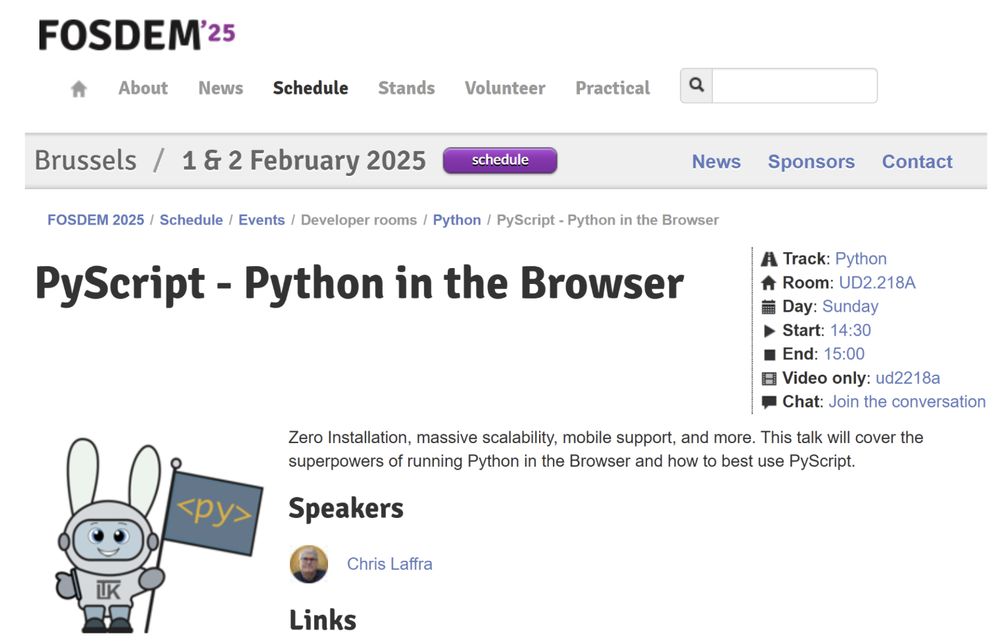1000x642 pixels.
Task: Click the PyScript - Python in the Browser breadcrumb
Action: click(608, 220)
